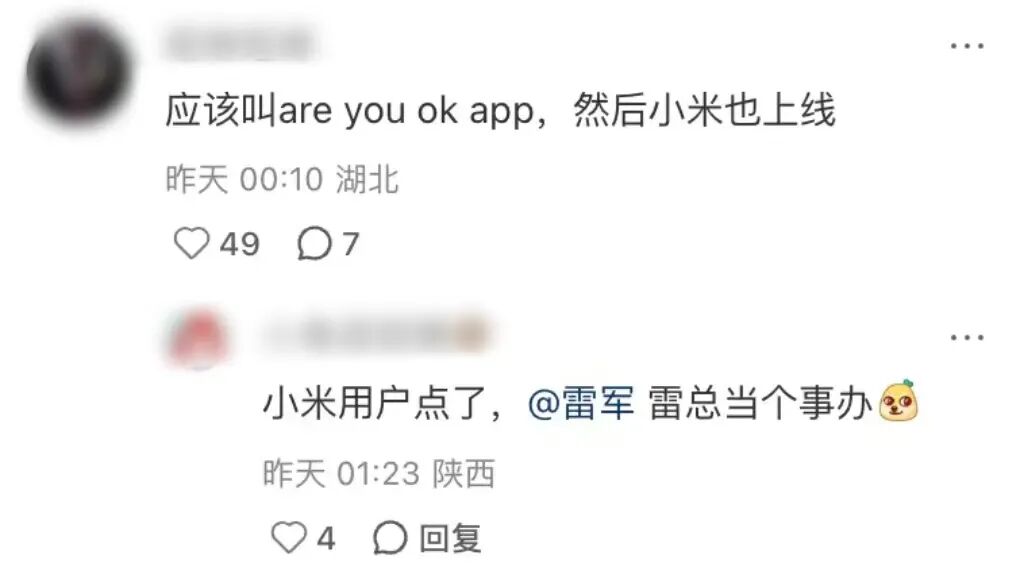The width and height of the screenshot is (1024, 586).
Task: Tap the doge emoji after 雷总当个事办
Action: click(x=899, y=401)
